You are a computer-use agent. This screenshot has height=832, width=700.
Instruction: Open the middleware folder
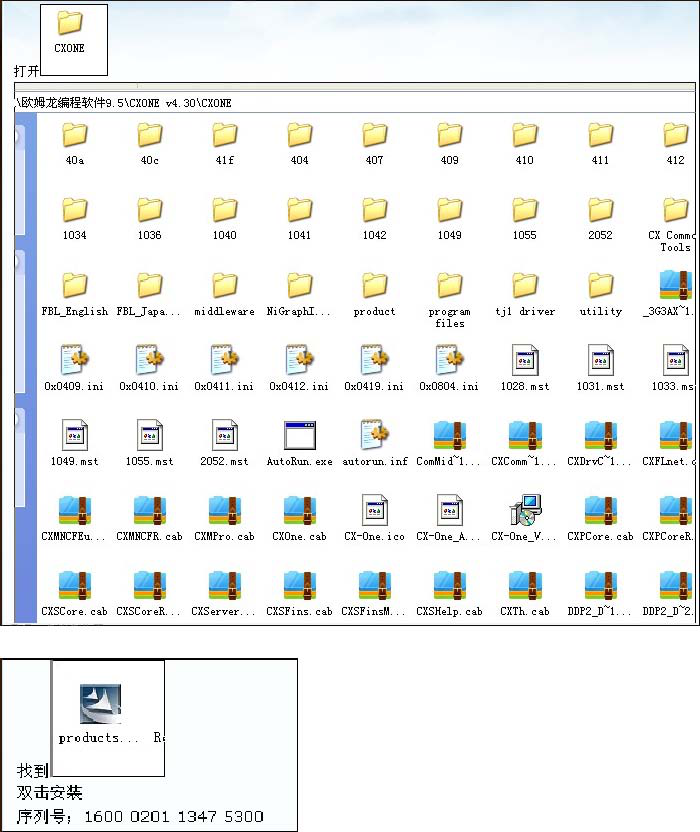[224, 294]
